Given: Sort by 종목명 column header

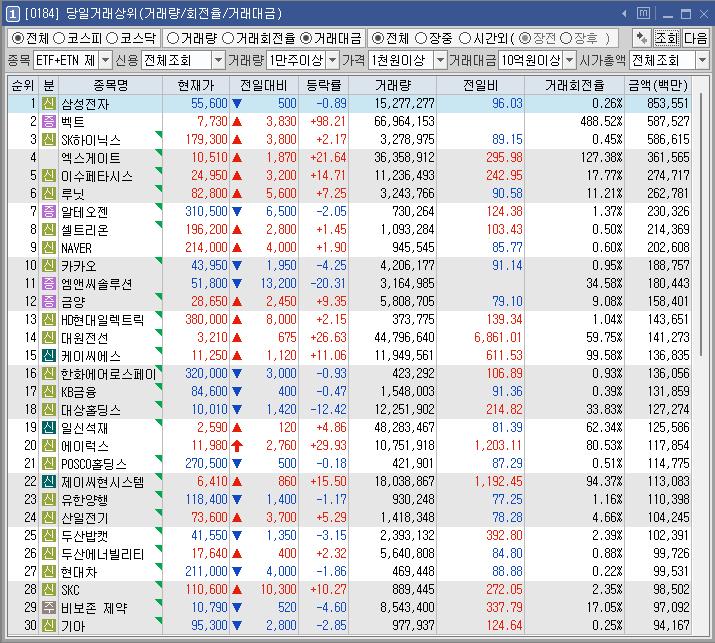Looking at the screenshot, I should [110, 85].
